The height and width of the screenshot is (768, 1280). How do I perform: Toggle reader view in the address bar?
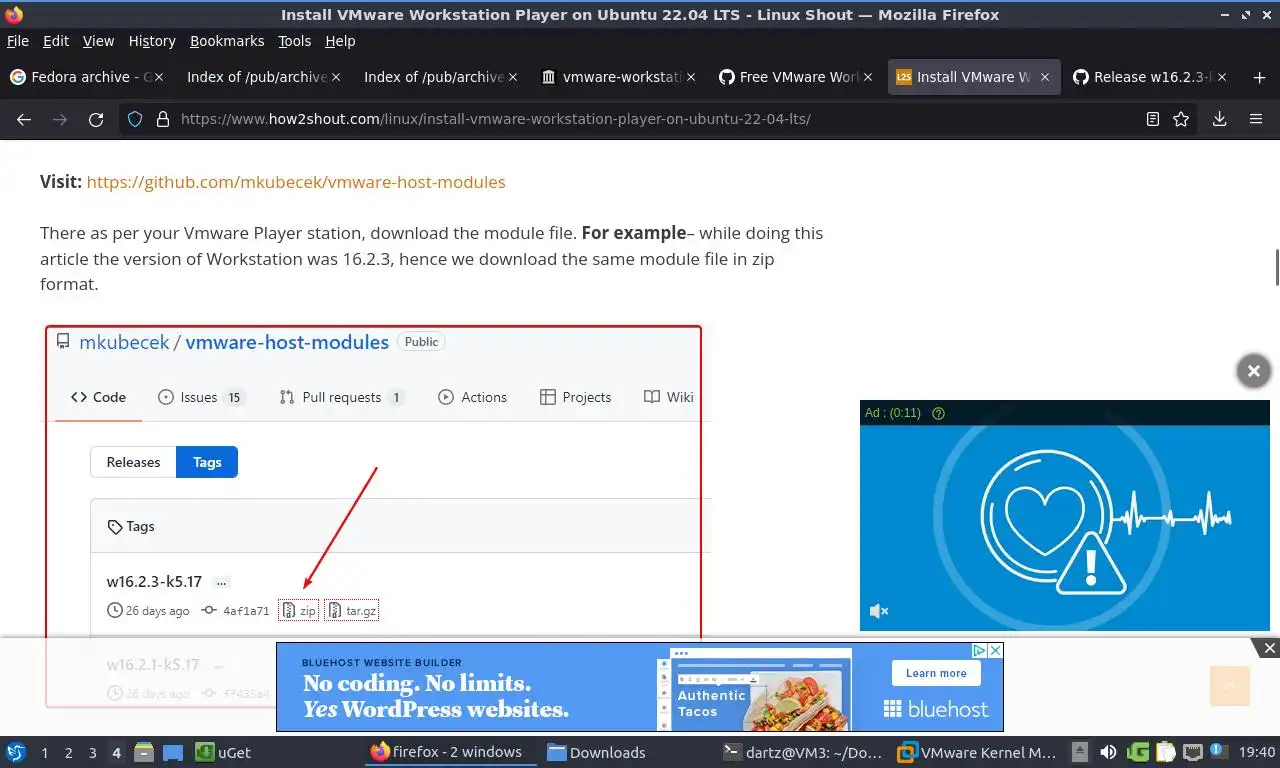(x=1153, y=119)
